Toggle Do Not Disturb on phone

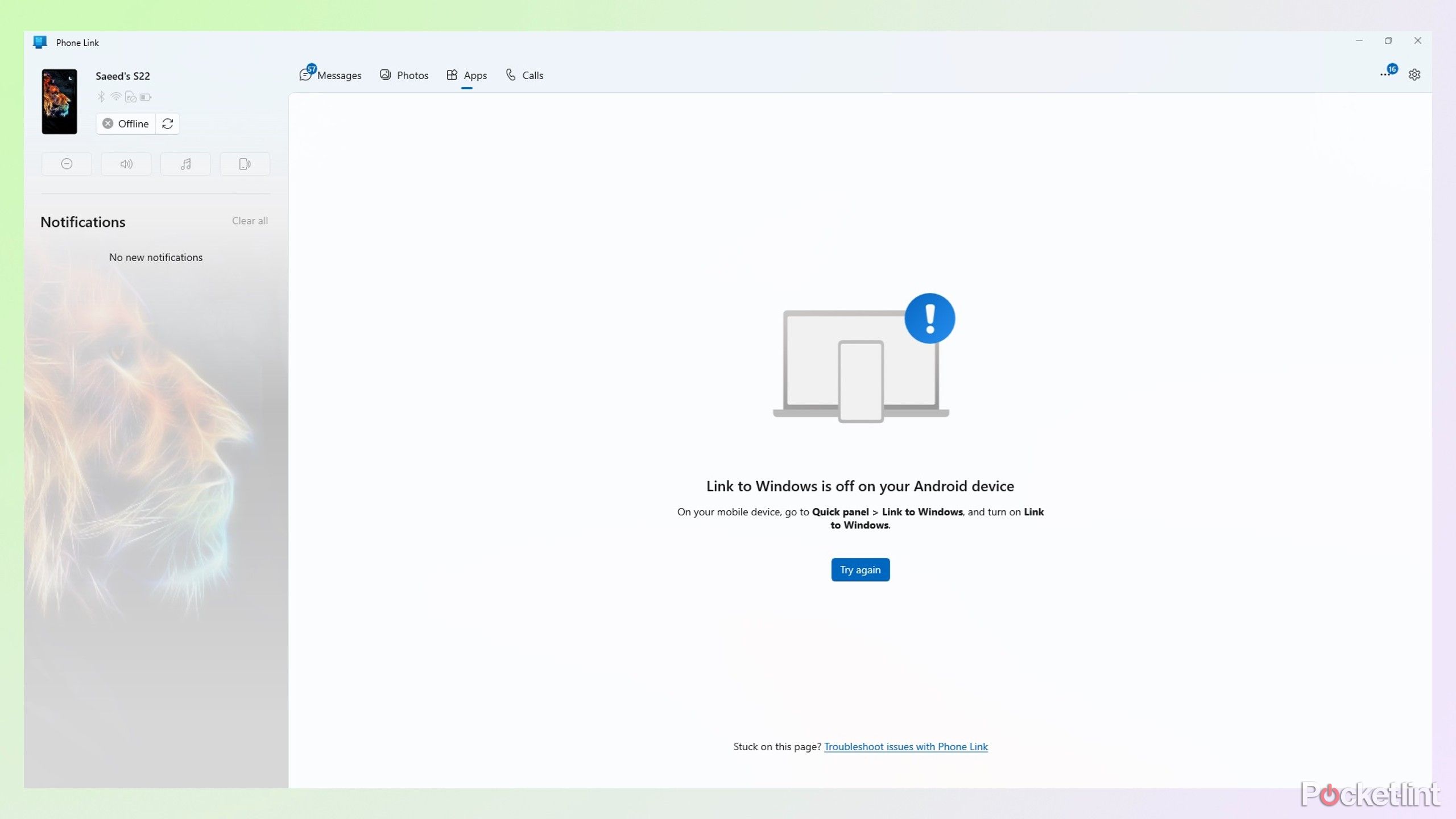67,164
